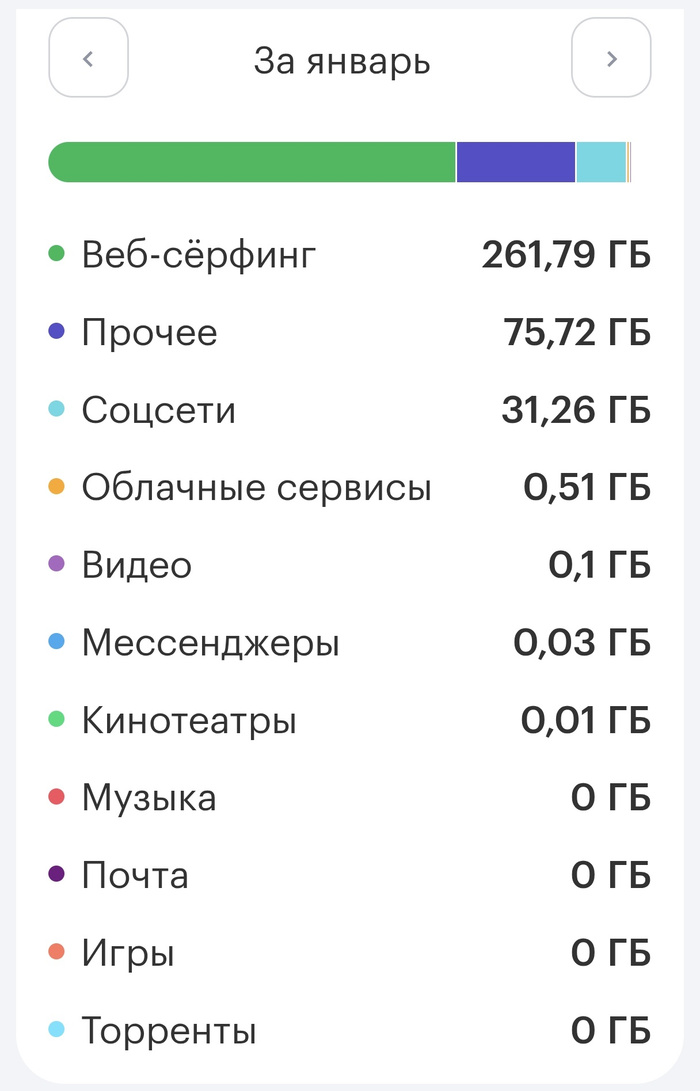The height and width of the screenshot is (1091, 700).
Task: Click the Почта category label
Action: [135, 875]
